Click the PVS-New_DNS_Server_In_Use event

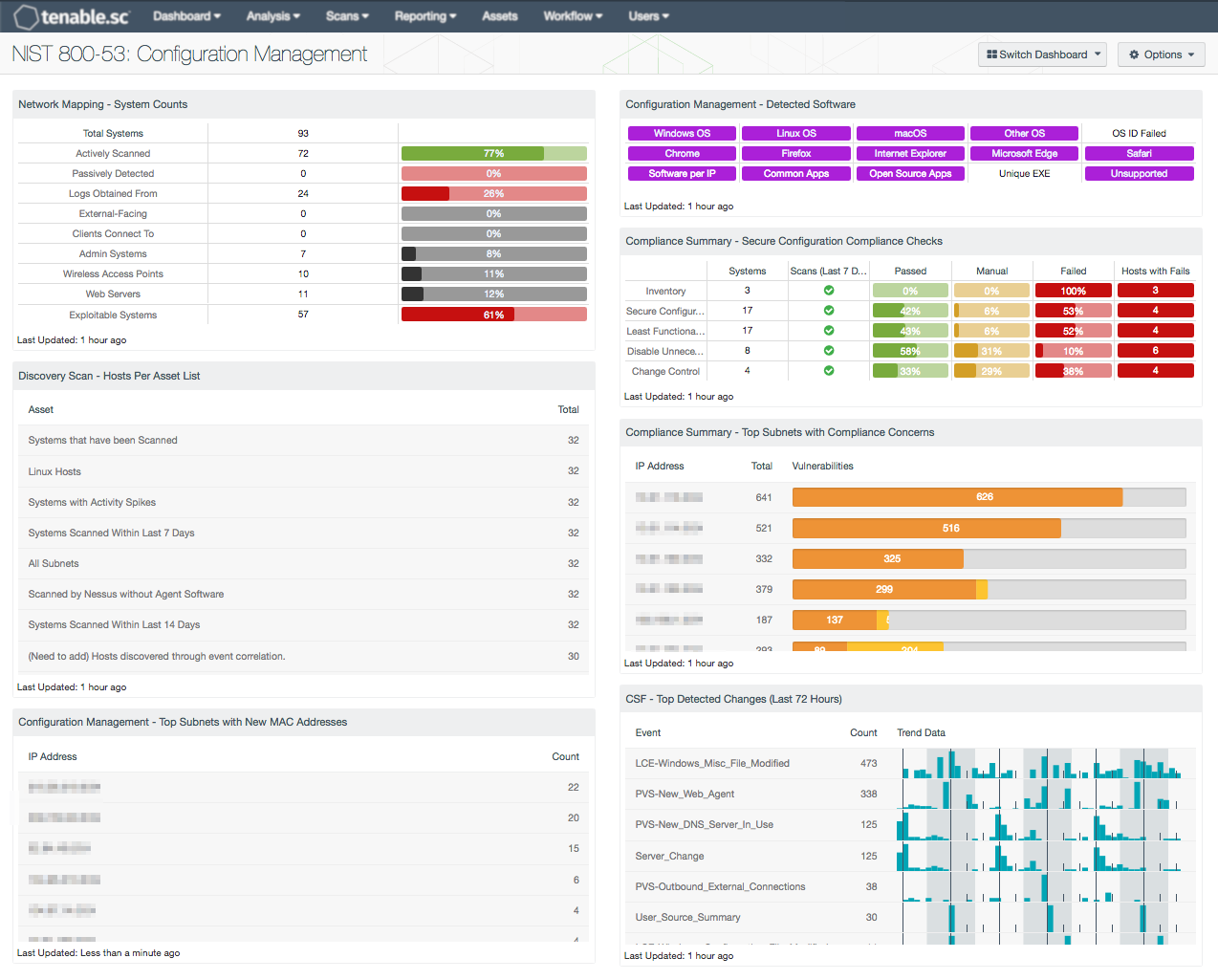704,824
